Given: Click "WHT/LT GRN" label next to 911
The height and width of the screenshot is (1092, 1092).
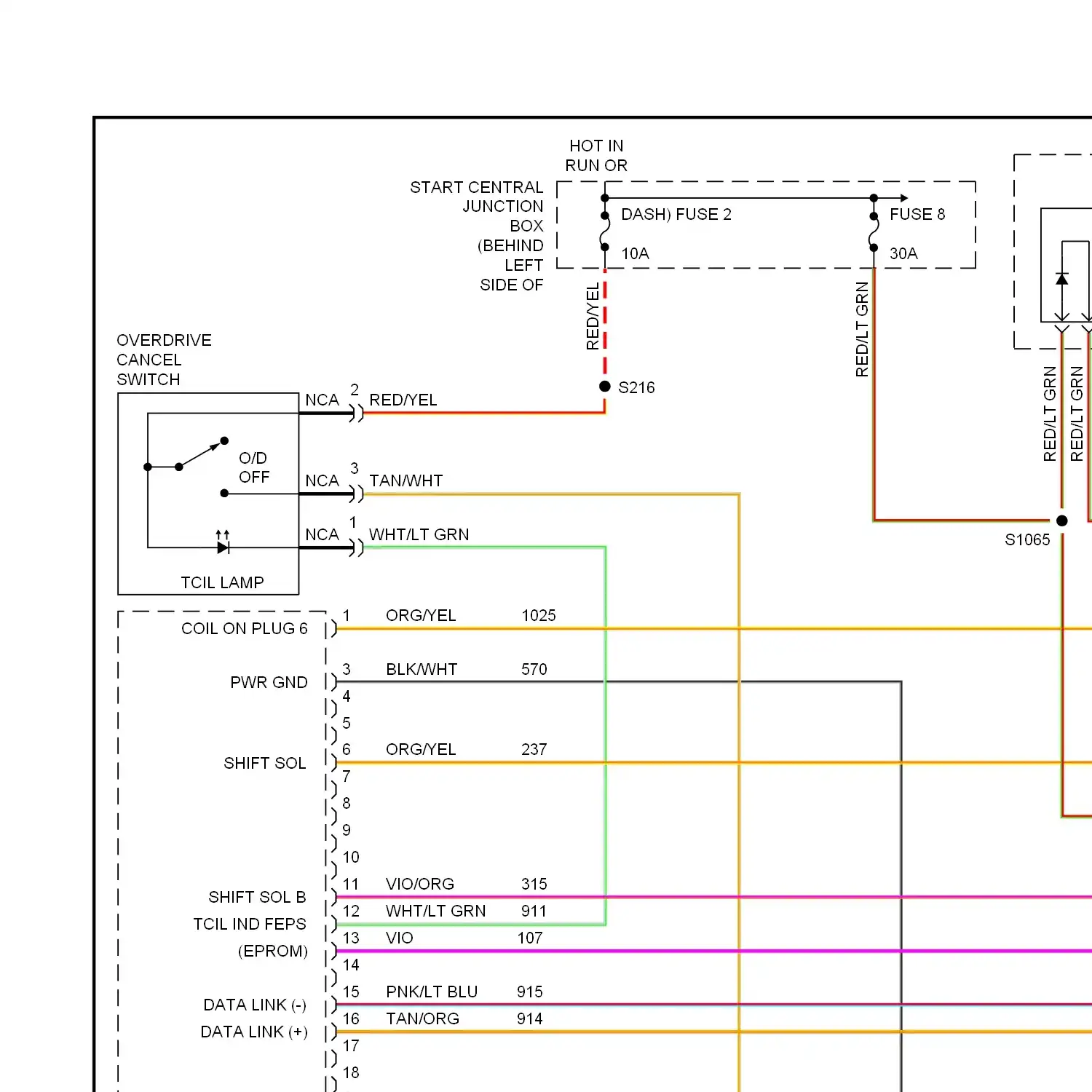Looking at the screenshot, I should 436,911.
